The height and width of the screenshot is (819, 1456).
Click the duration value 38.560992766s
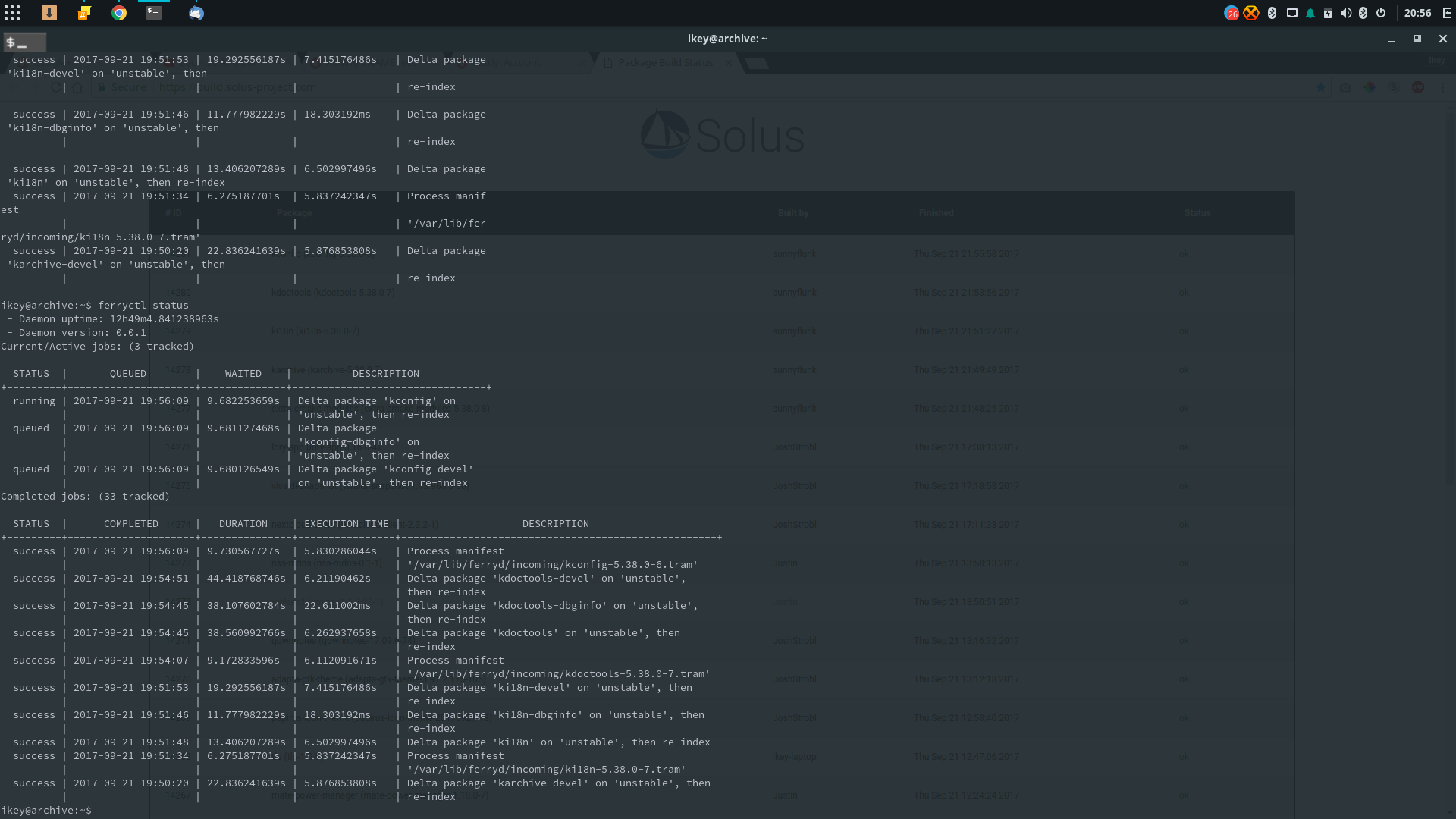coord(246,633)
